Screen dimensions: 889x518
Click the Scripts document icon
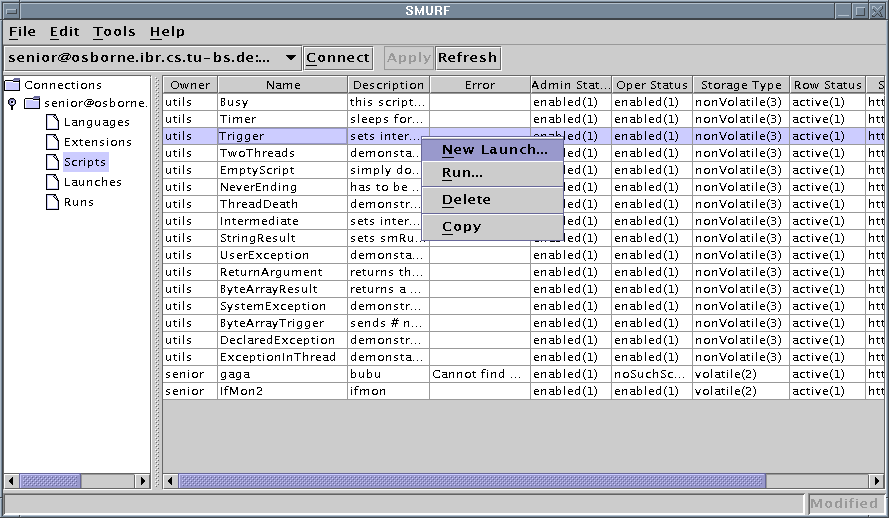point(52,162)
